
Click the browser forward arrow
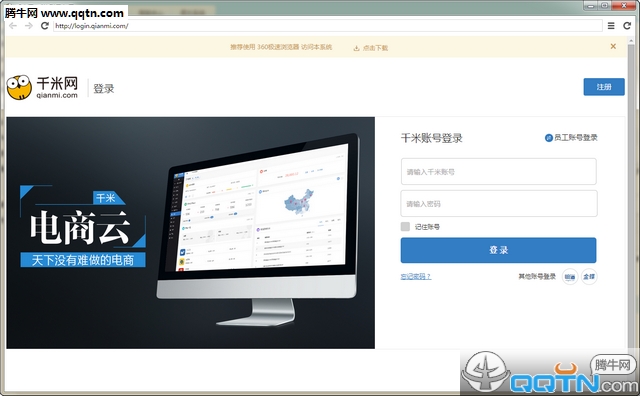(28, 26)
